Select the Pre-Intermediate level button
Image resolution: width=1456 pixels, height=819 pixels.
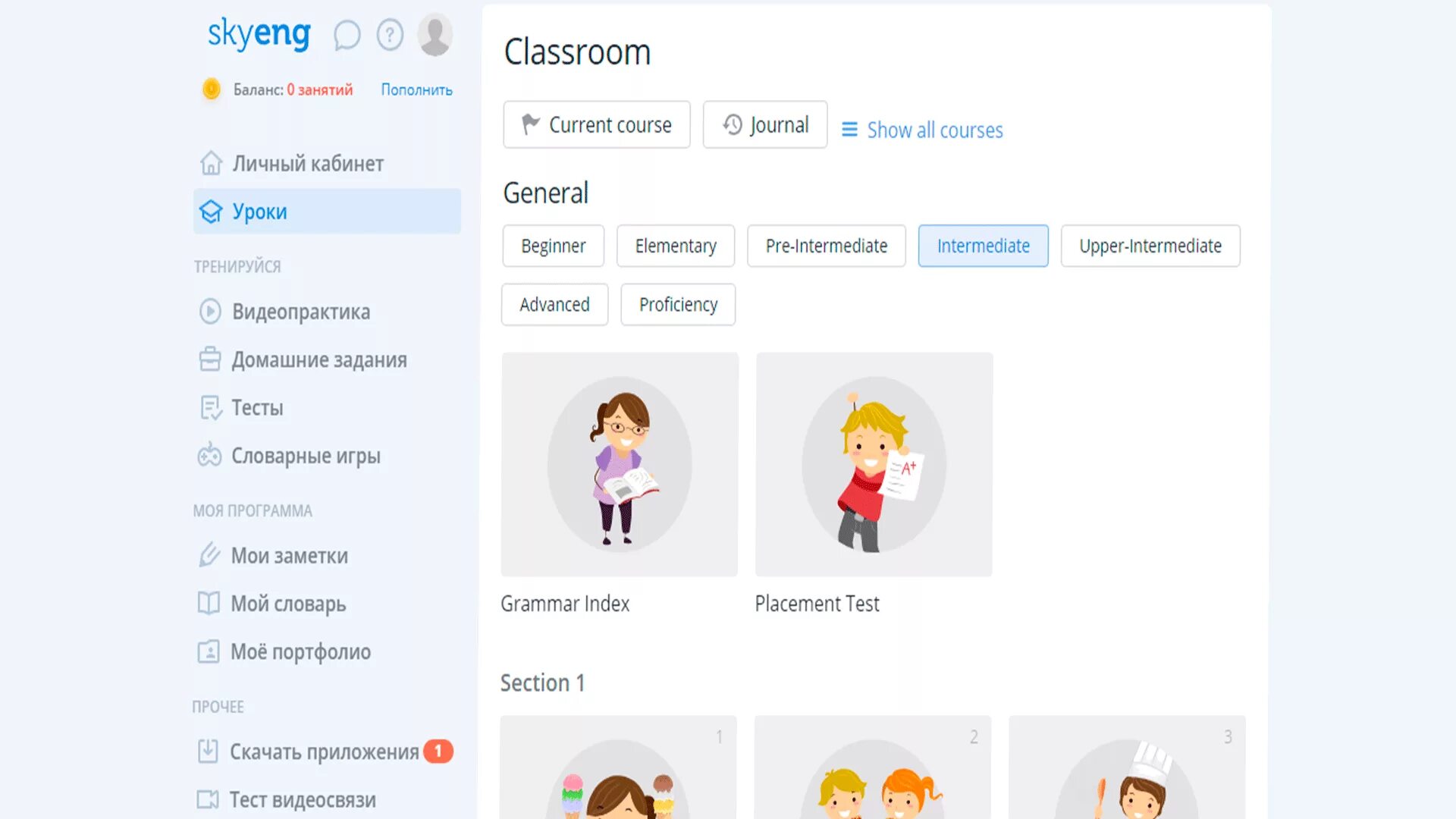826,246
